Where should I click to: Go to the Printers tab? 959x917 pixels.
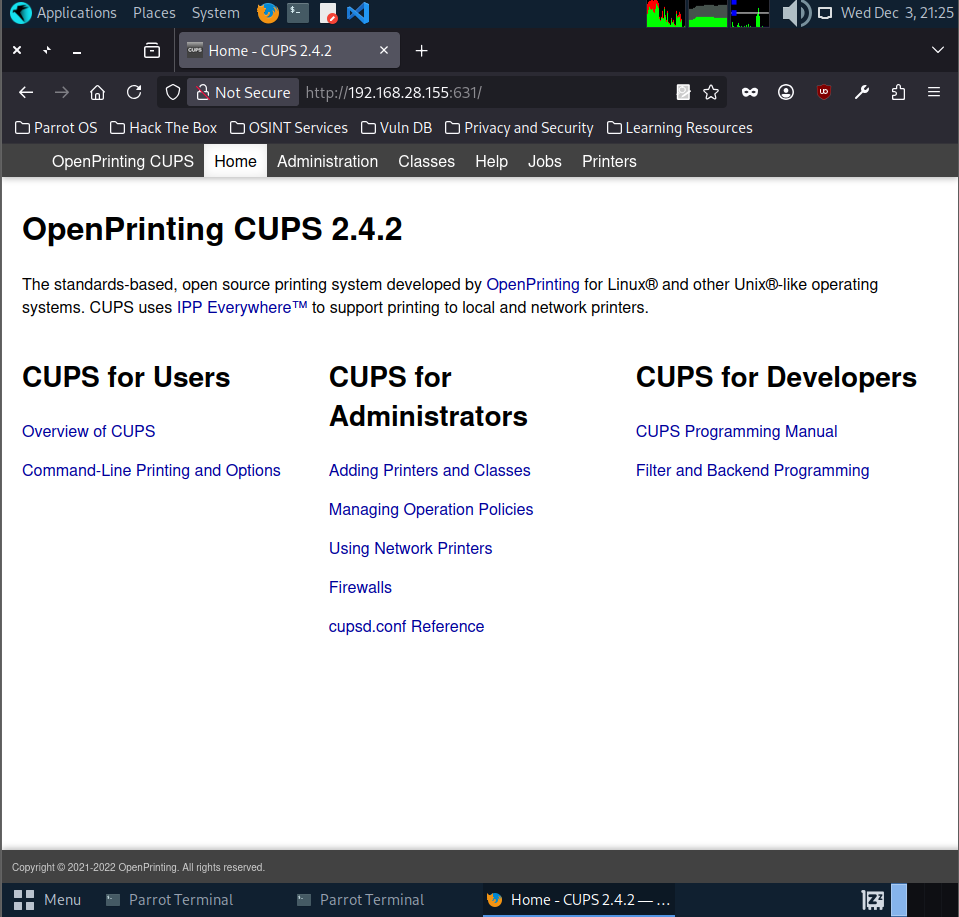[609, 161]
